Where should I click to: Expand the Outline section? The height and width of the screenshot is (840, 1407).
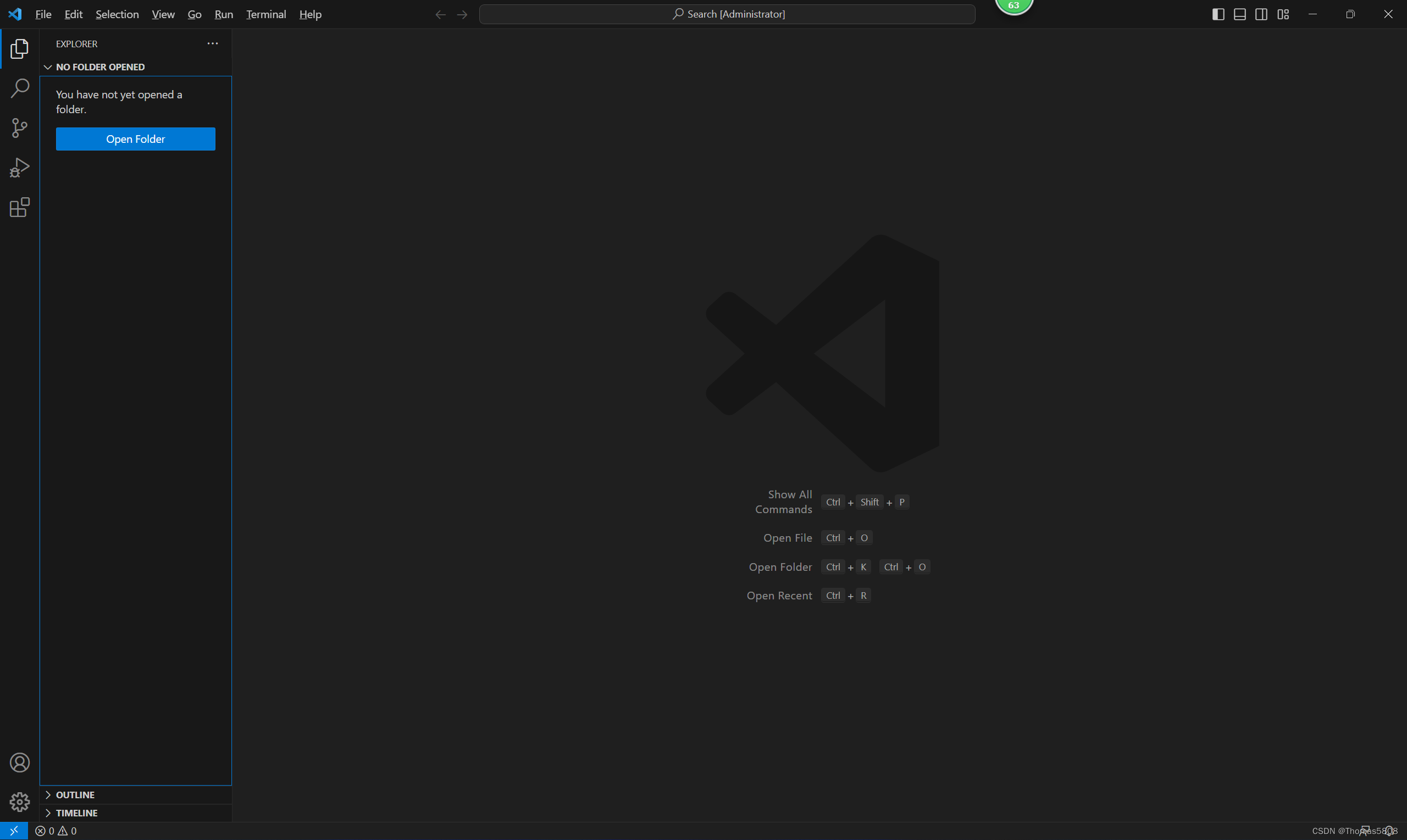tap(75, 794)
